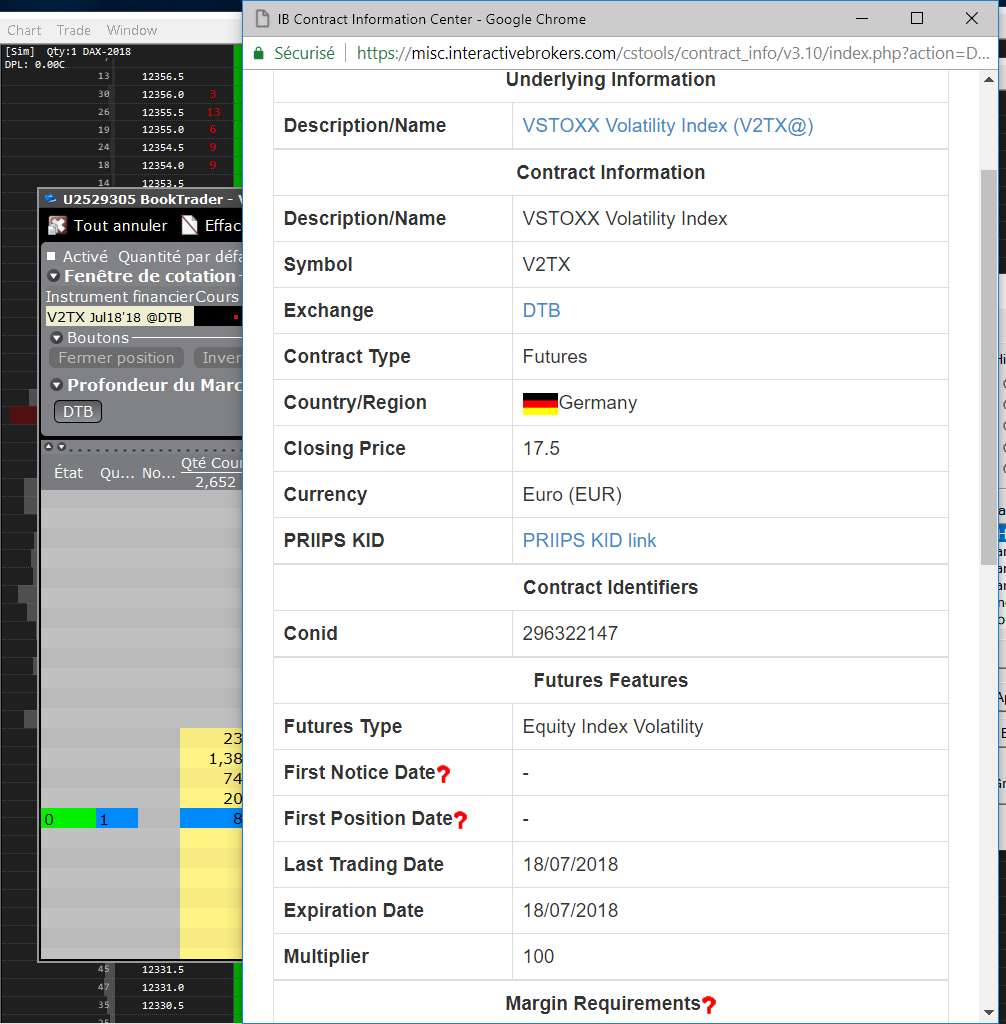Click the Conid value 296322147
The width and height of the screenshot is (1006, 1024).
point(570,633)
